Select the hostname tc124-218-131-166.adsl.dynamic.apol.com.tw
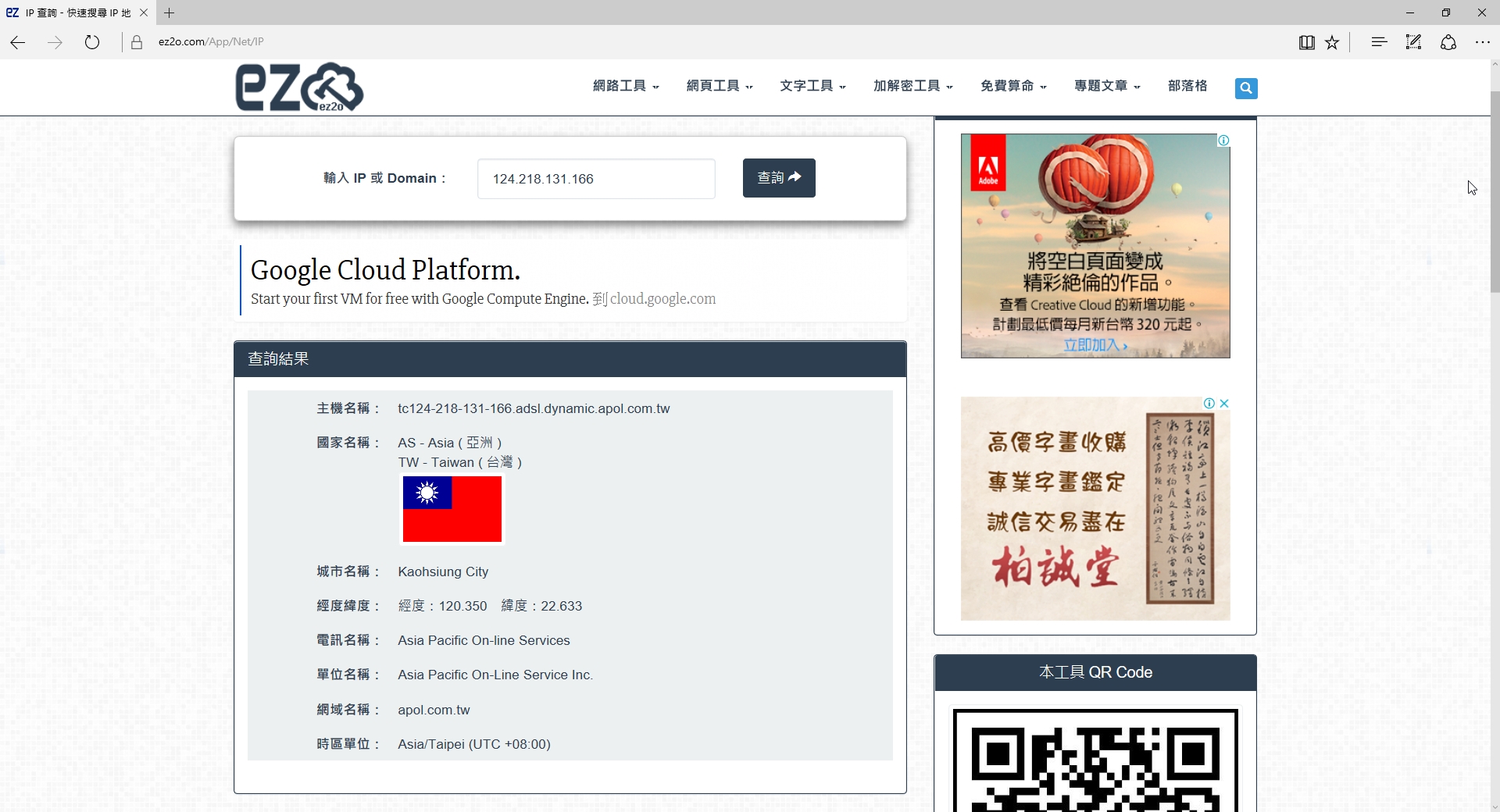 534,408
